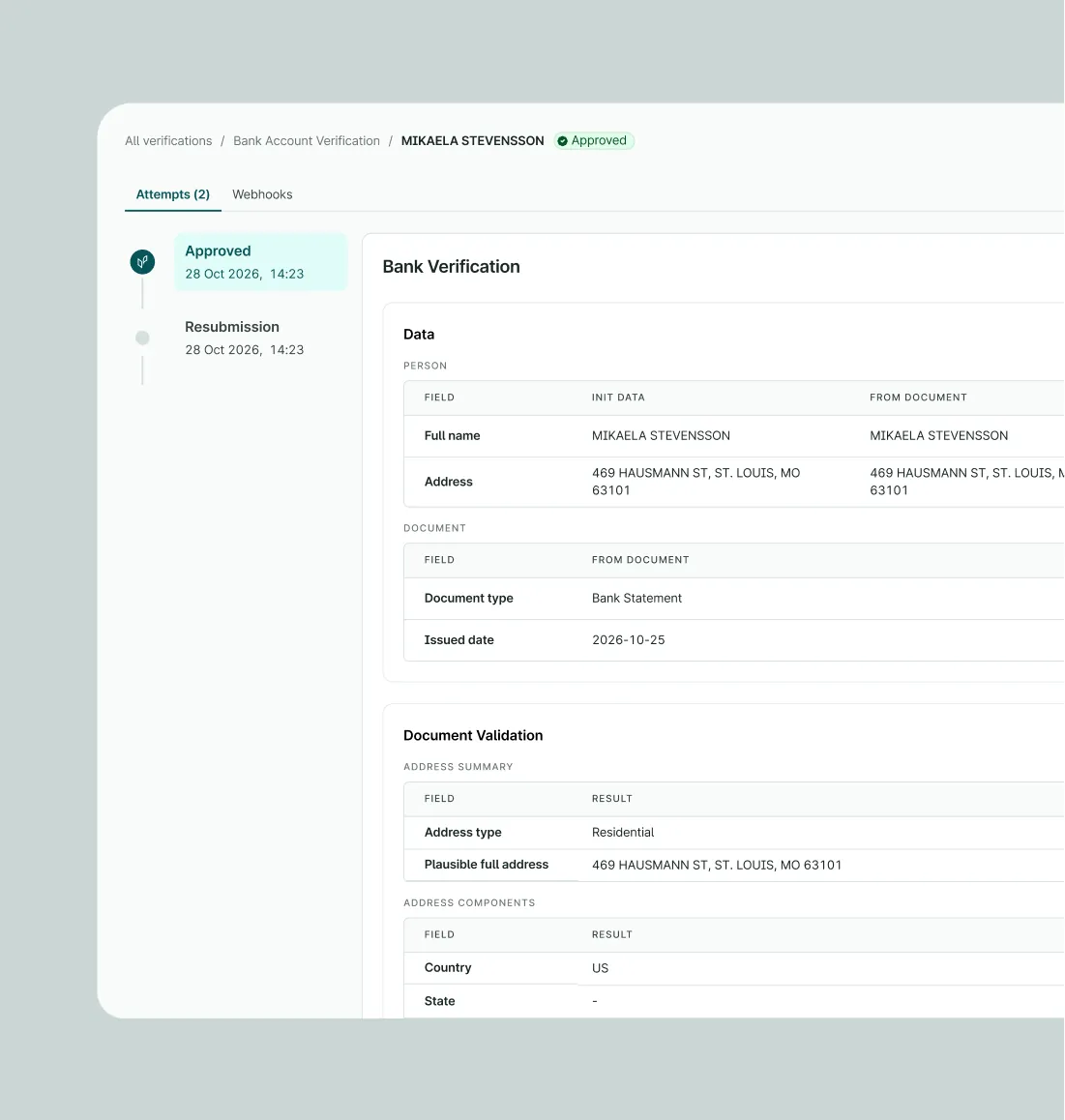
Task: Click the Data section heading
Action: tap(419, 335)
